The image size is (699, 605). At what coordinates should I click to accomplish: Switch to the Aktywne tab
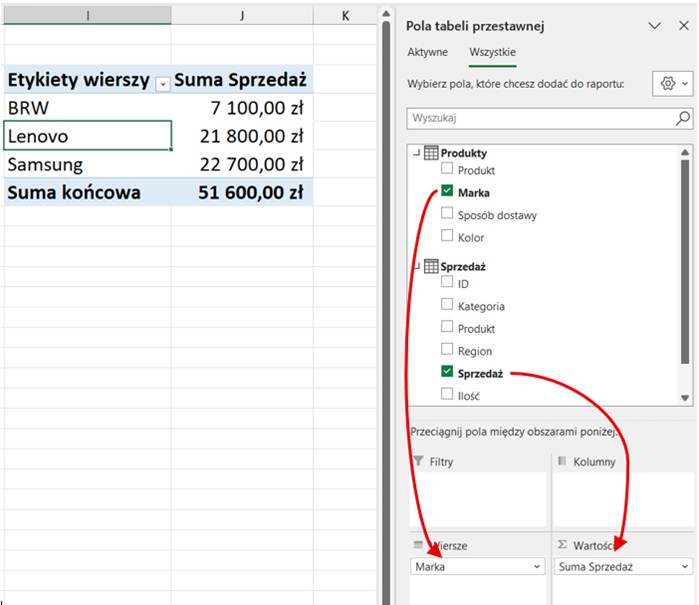coord(427,52)
